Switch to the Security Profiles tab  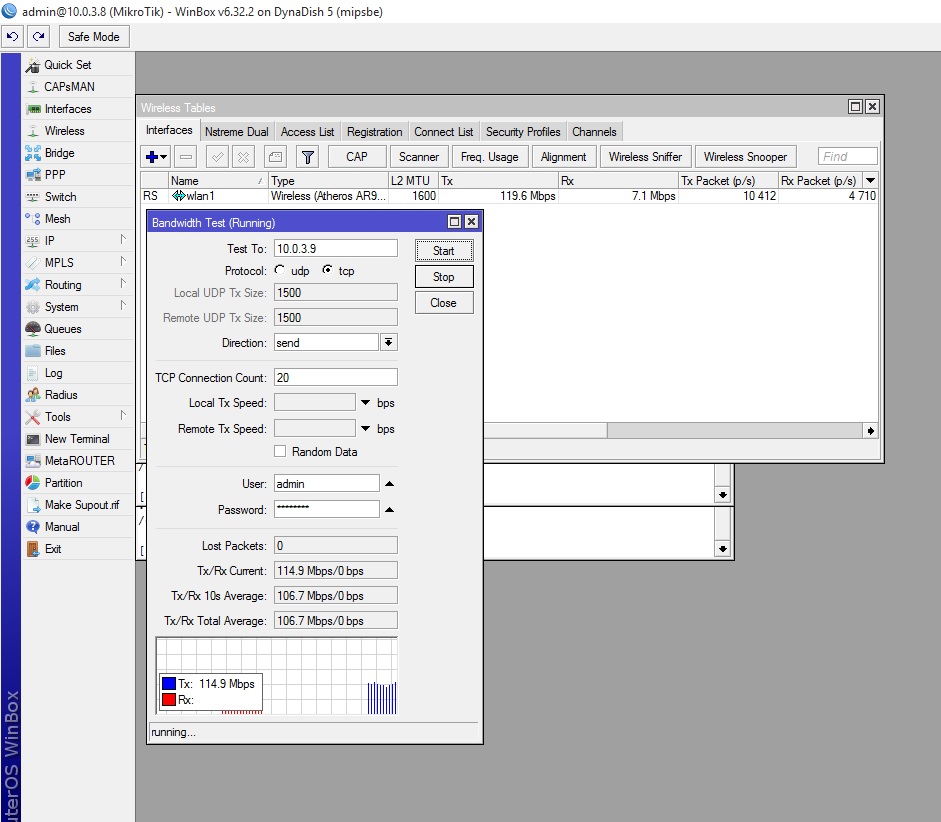click(x=522, y=132)
